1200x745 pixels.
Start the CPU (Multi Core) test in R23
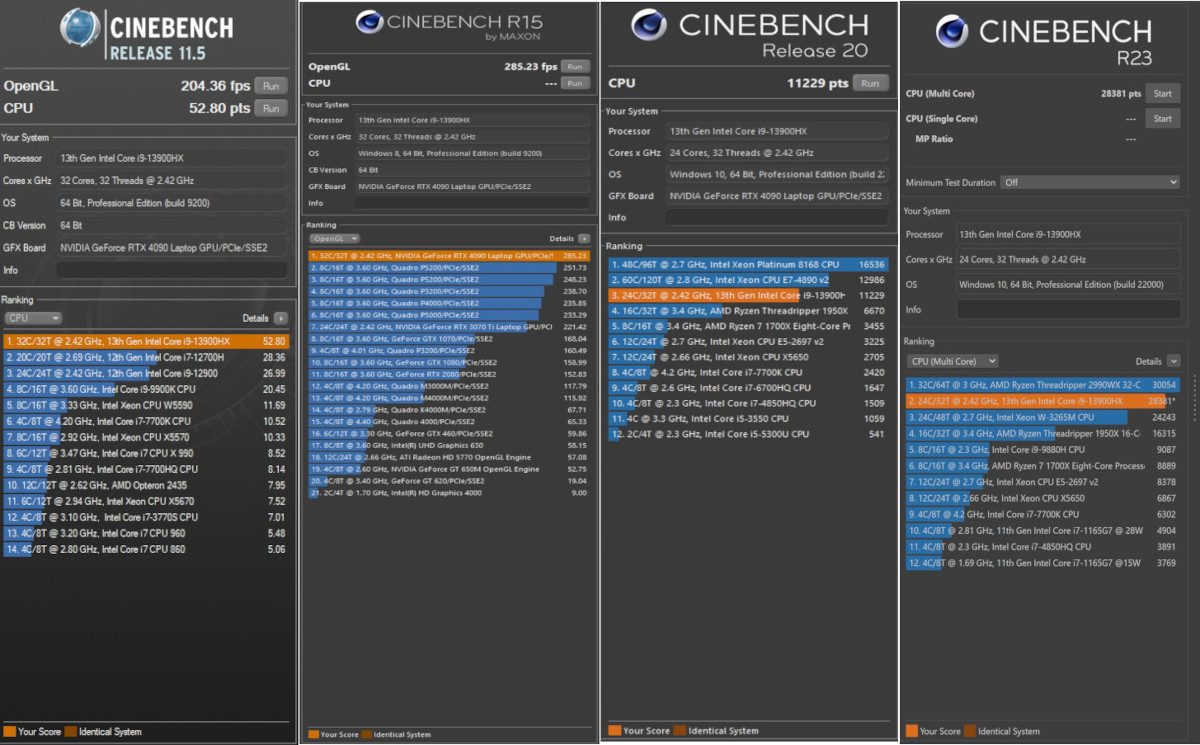(x=1162, y=94)
